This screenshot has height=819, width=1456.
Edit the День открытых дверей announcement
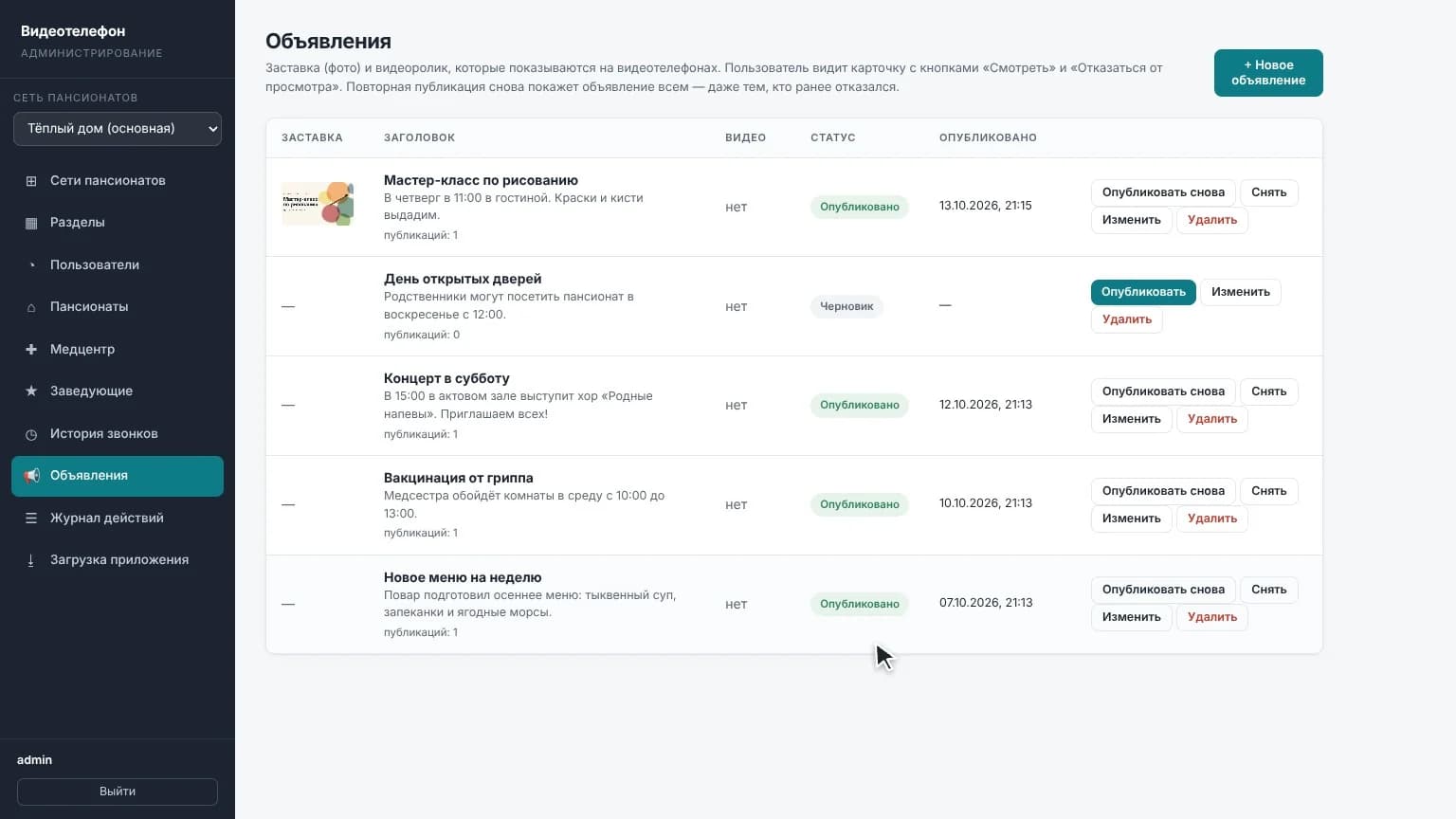click(x=1240, y=292)
